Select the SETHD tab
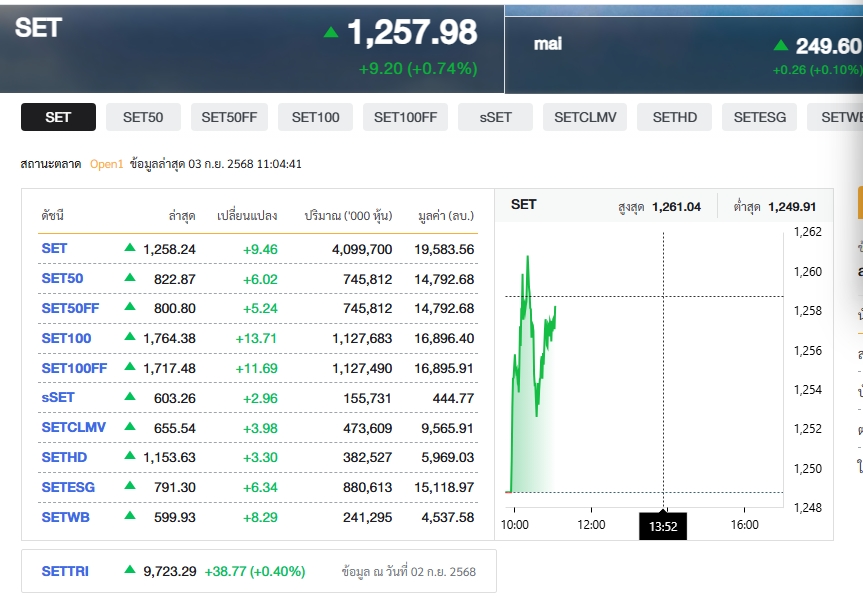 [x=674, y=117]
